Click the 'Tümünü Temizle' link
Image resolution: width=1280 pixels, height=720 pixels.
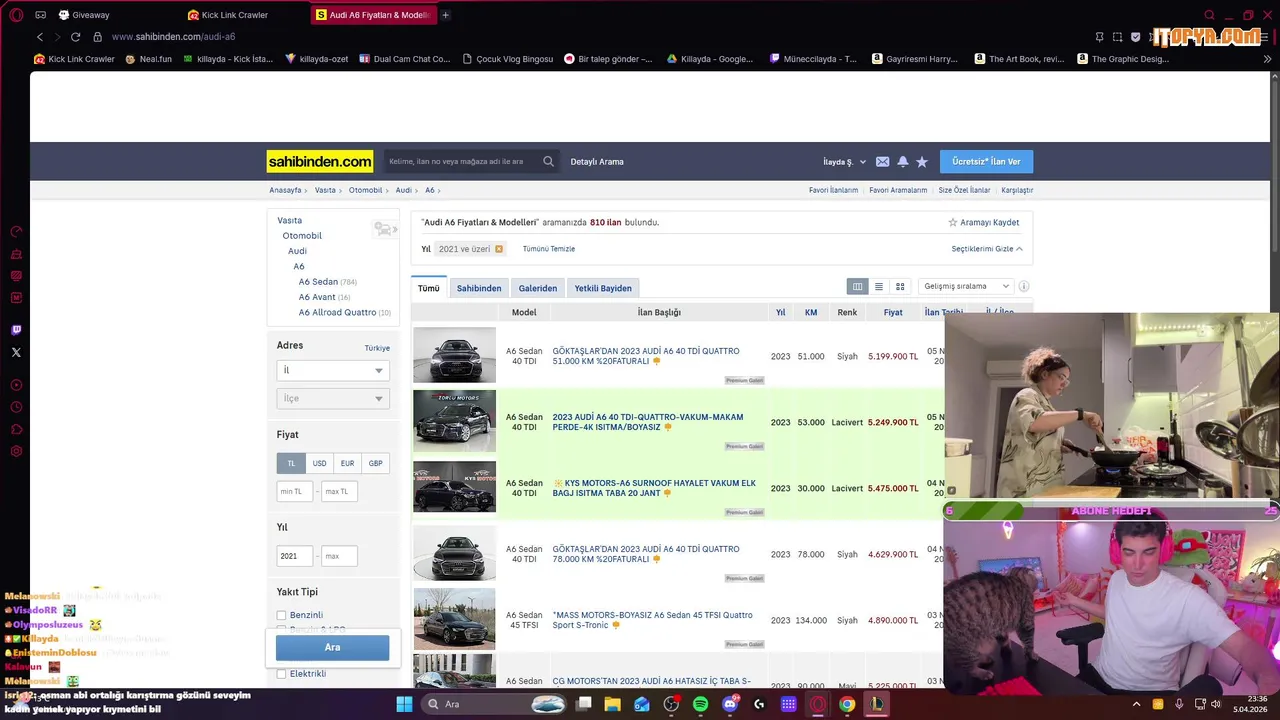pyautogui.click(x=549, y=249)
